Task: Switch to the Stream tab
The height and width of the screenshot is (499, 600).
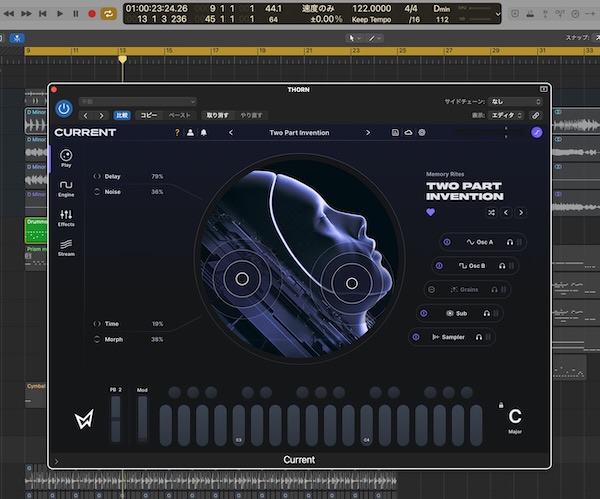Action: [66, 248]
